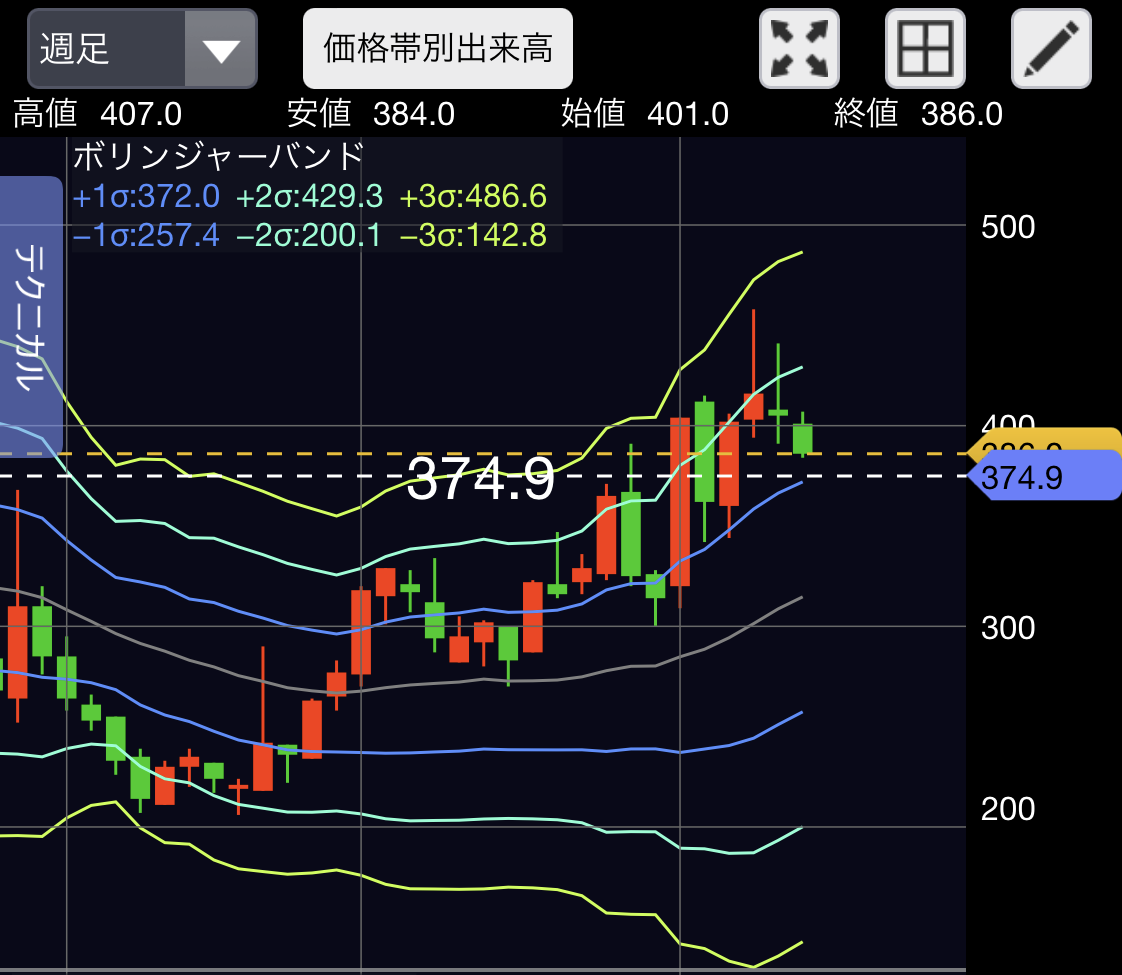Click the 300 price axis label

click(x=1008, y=628)
